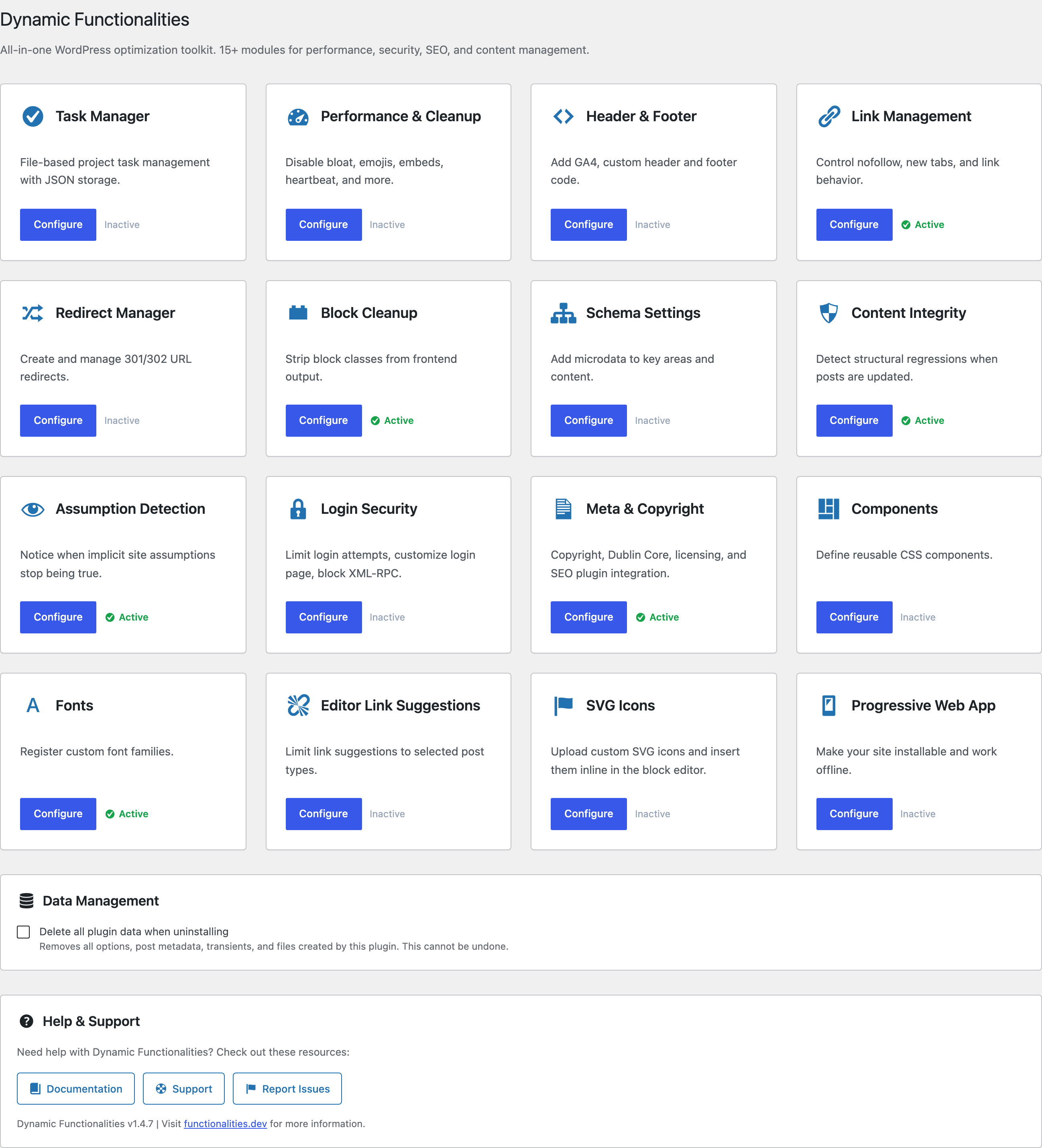Open Progressive Web App Configure button
This screenshot has height=1148, width=1042.
pos(853,814)
